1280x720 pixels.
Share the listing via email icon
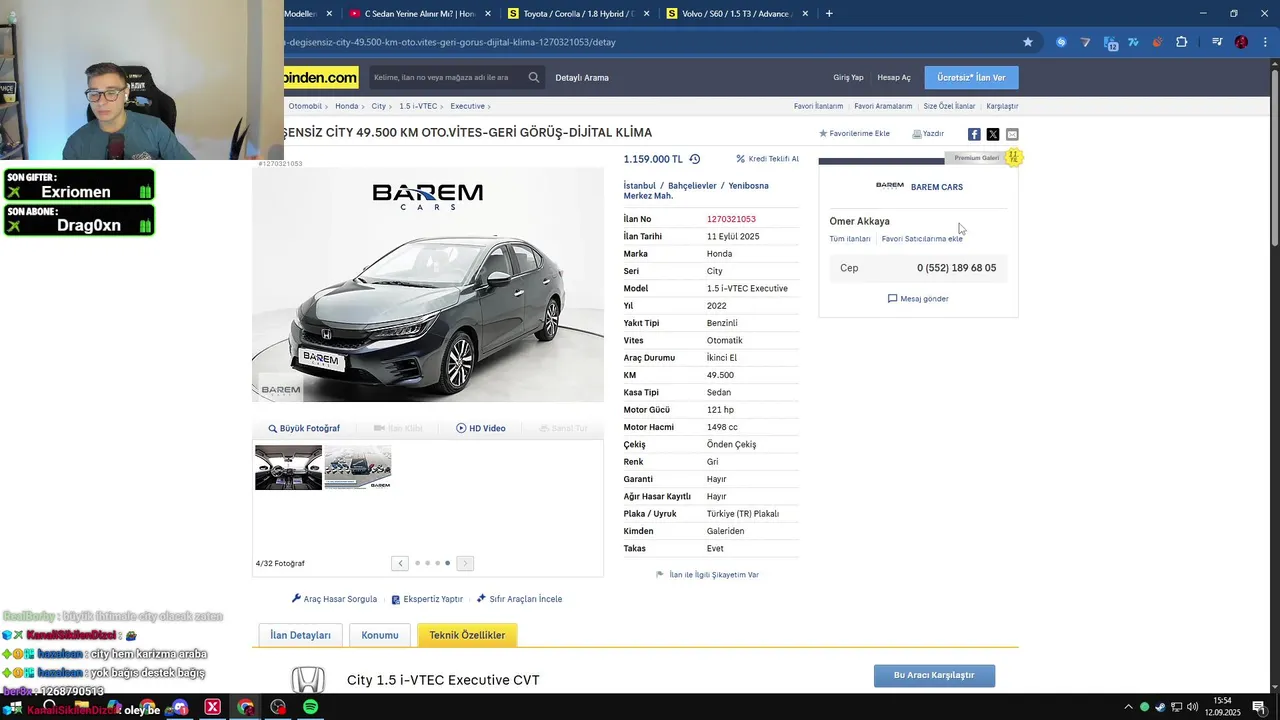point(1012,134)
